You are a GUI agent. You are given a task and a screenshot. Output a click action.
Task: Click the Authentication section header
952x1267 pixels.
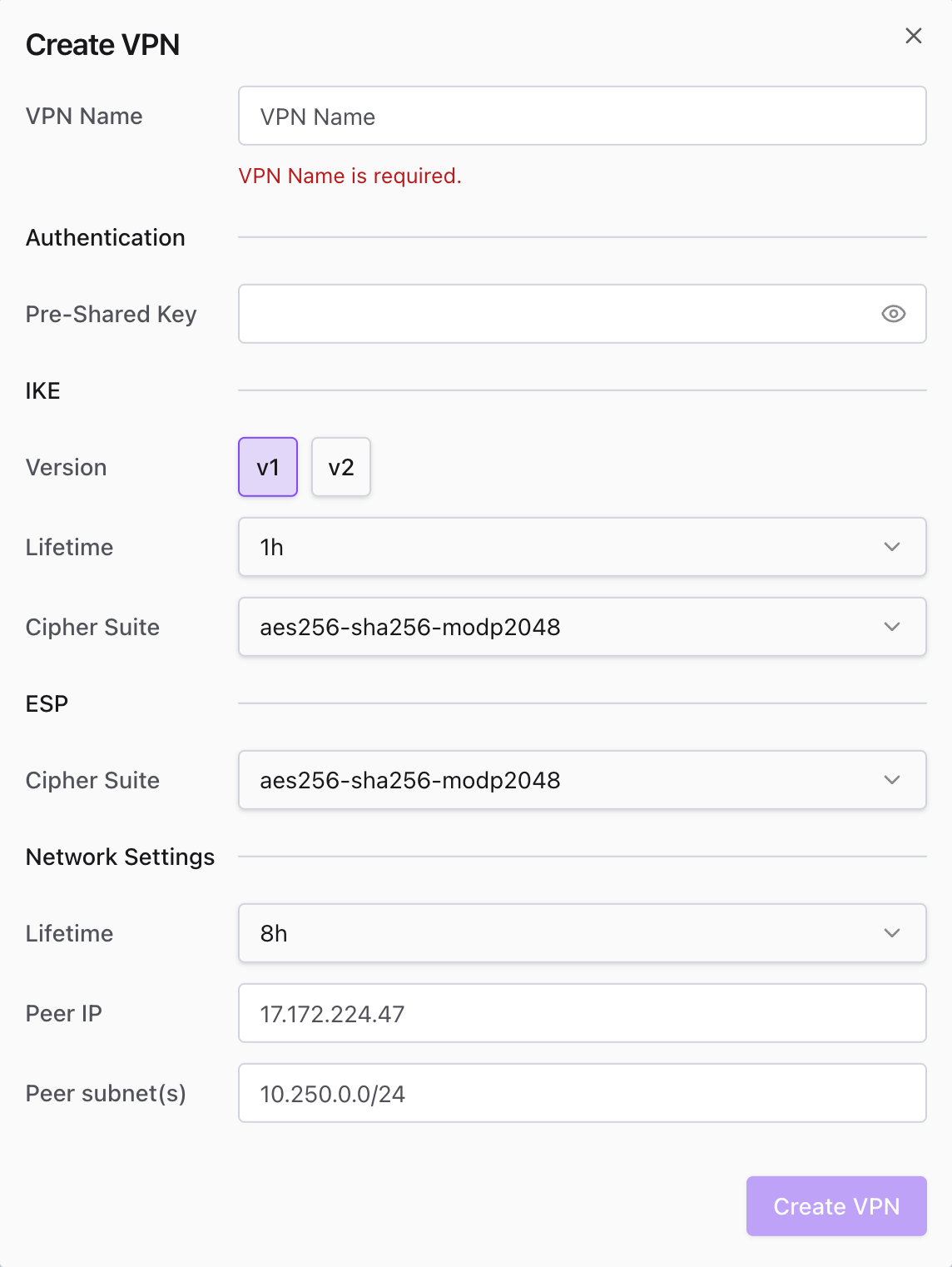(106, 237)
